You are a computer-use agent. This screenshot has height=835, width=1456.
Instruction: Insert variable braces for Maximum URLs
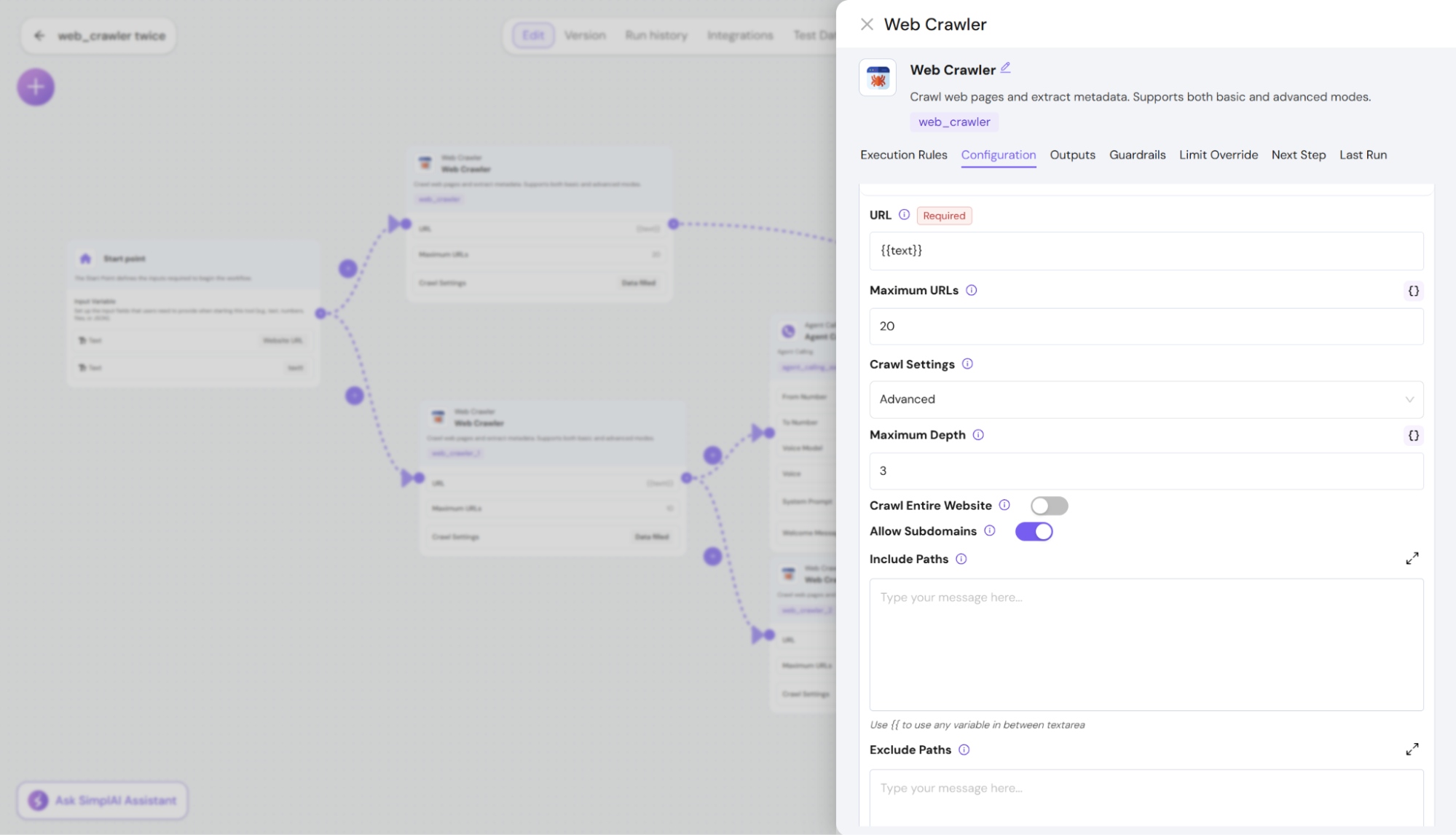point(1413,291)
